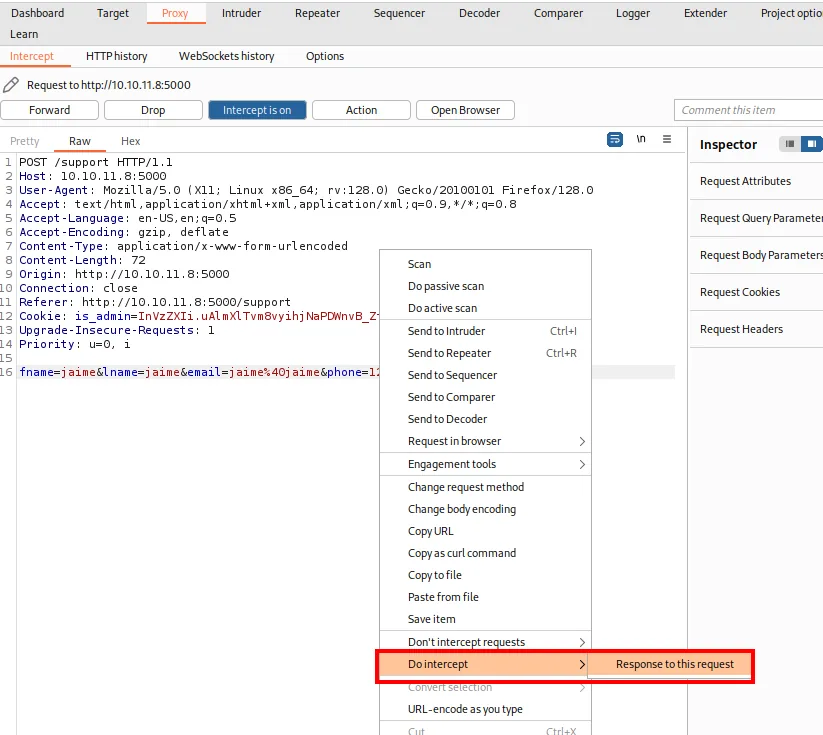Click the Drop button

click(153, 110)
